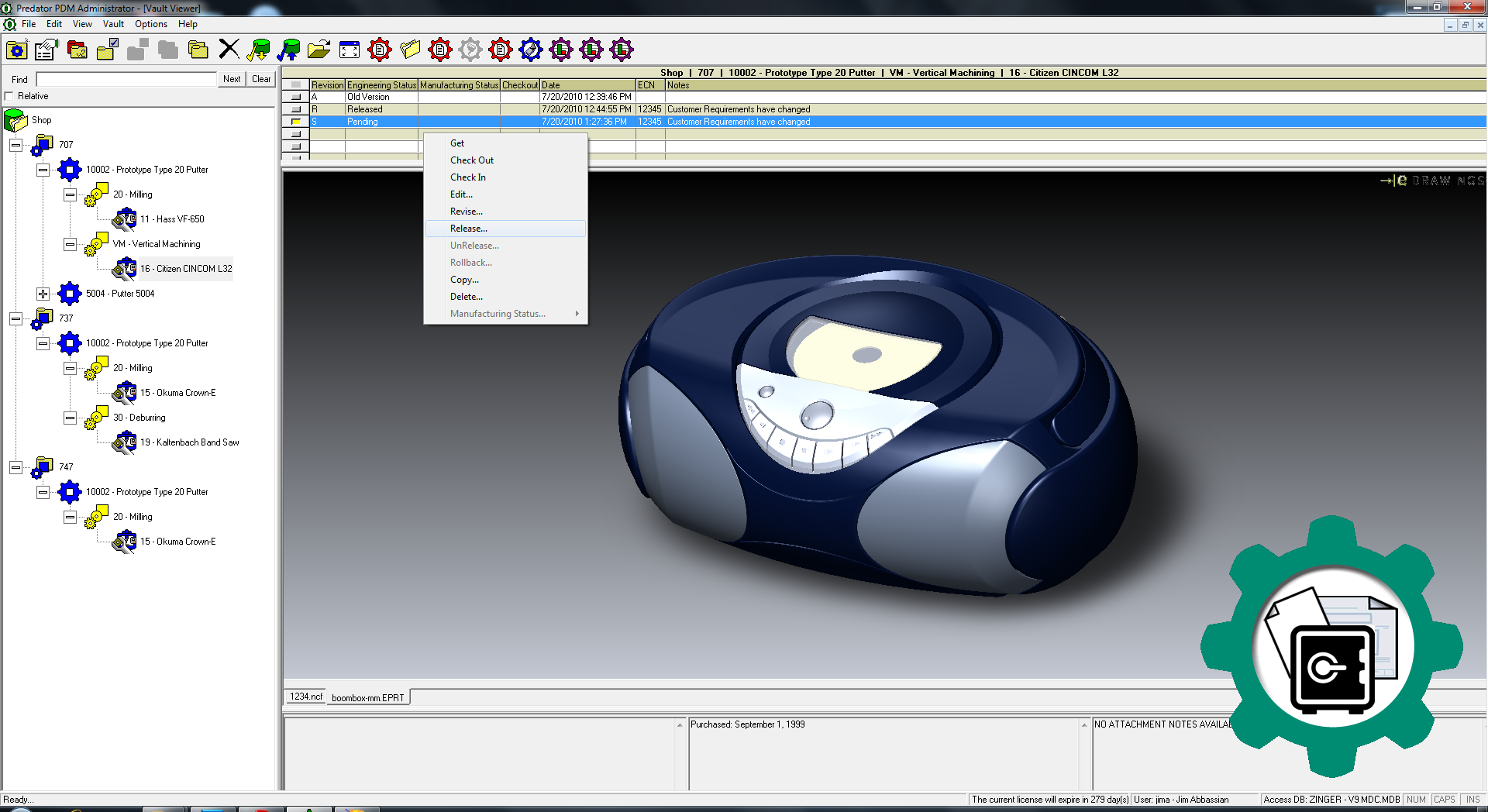
Task: Toggle the Relative checkbox
Action: [x=9, y=96]
